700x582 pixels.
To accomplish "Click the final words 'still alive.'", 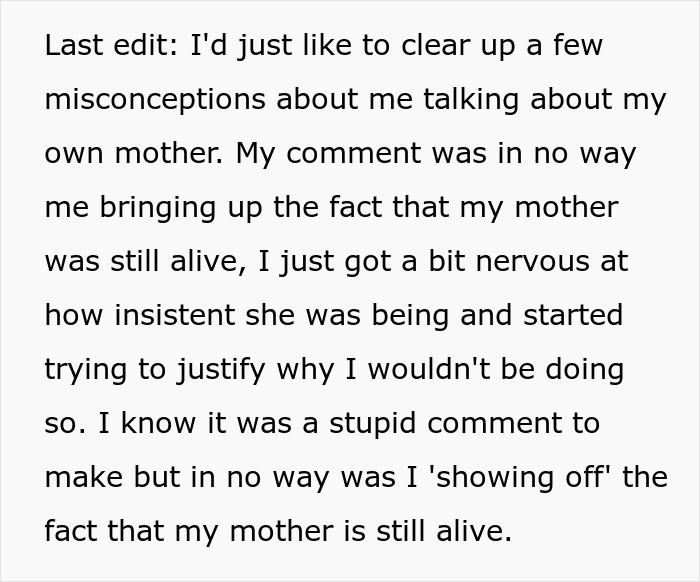I will coord(444,531).
